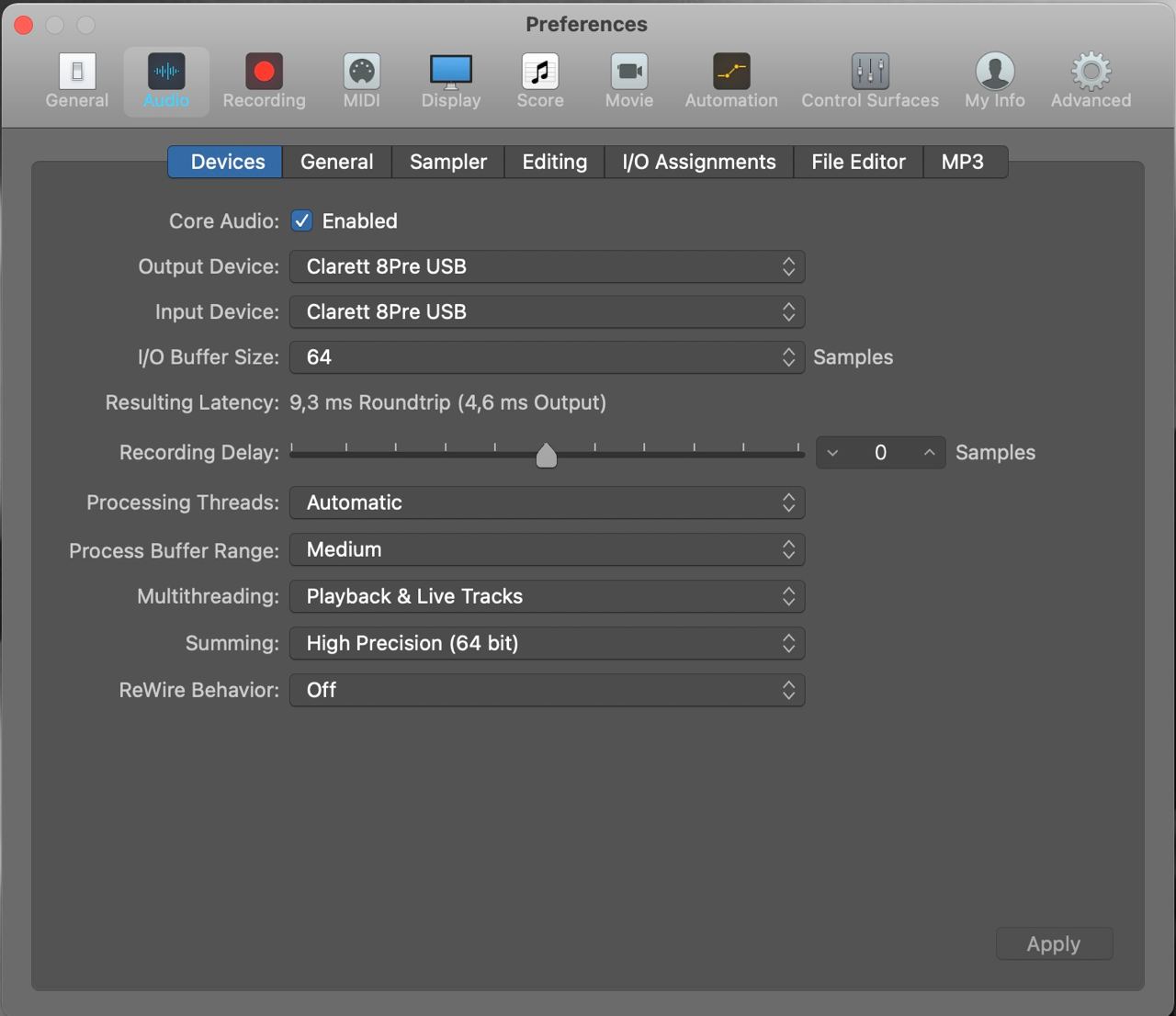Open the Input Device dropdown
The image size is (1176, 1016).
(x=548, y=311)
